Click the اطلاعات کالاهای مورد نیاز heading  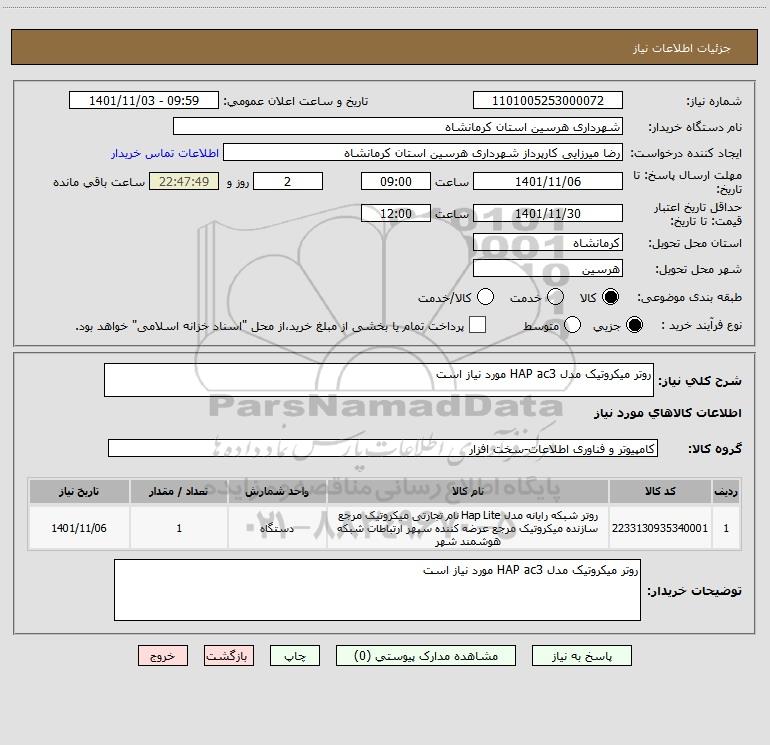[667, 413]
